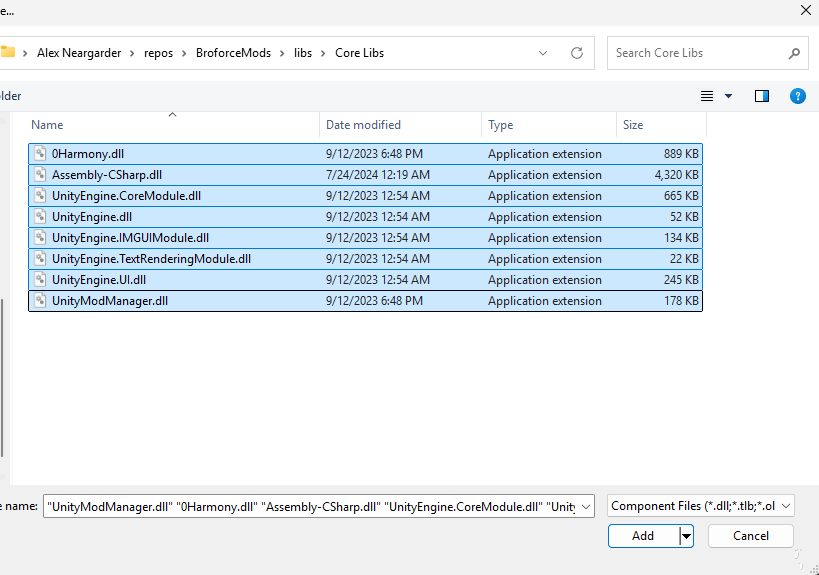Click the 665 KB size cell
Screen dimensions: 819x575
681,195
